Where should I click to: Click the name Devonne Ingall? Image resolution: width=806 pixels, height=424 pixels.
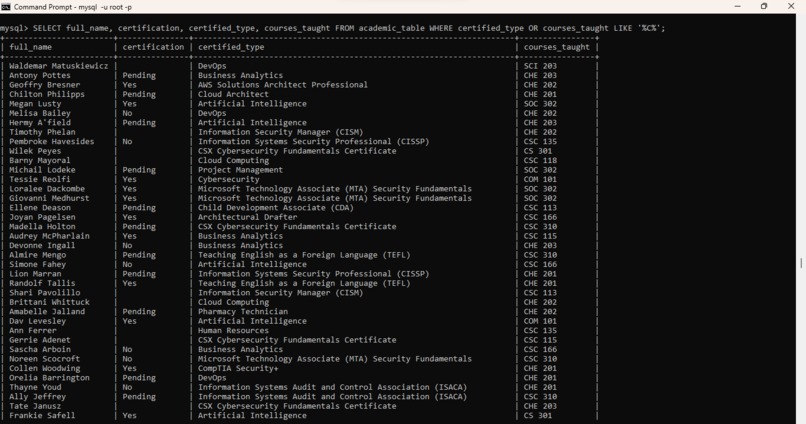coord(42,245)
